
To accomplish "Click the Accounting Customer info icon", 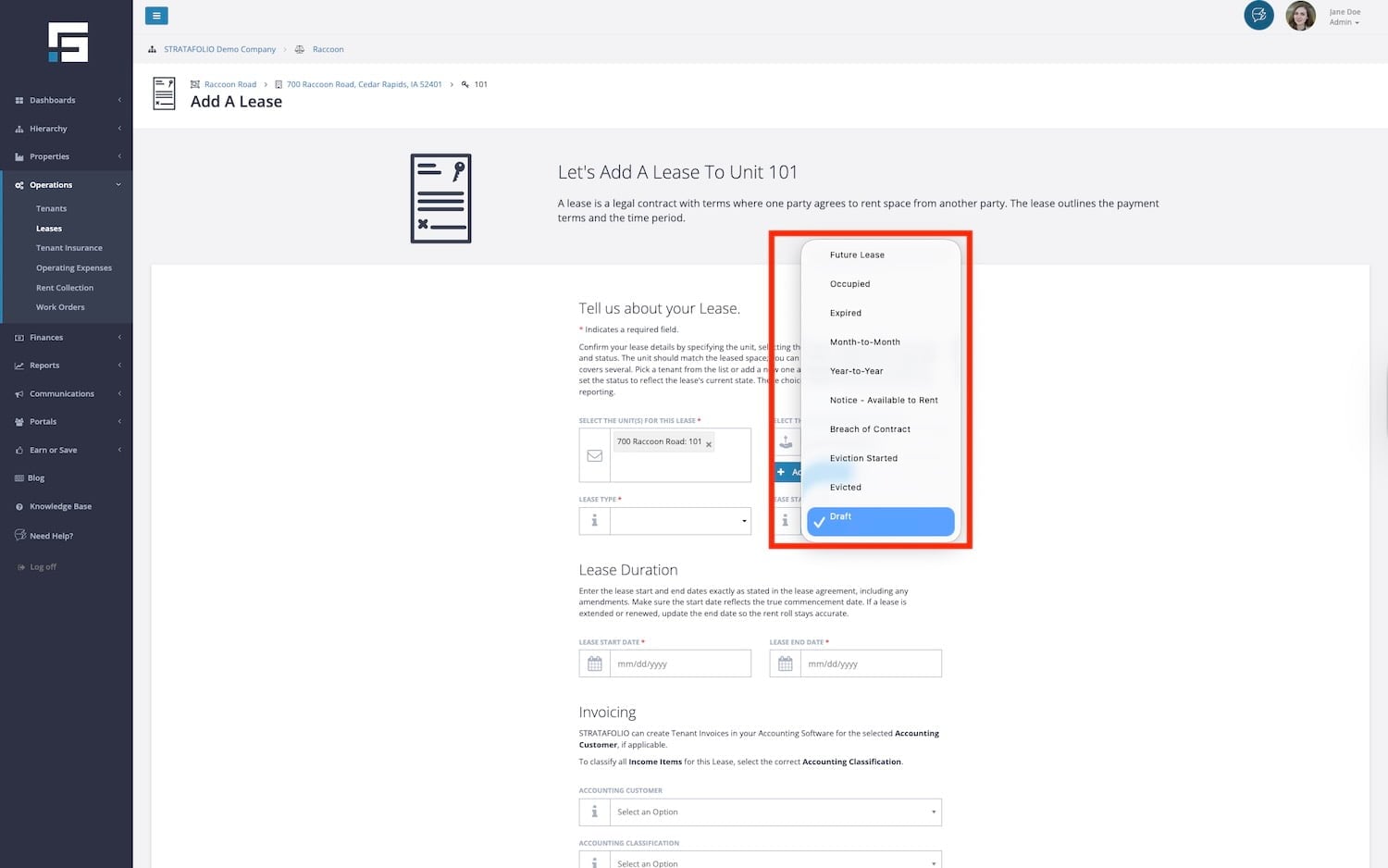I will pos(594,812).
